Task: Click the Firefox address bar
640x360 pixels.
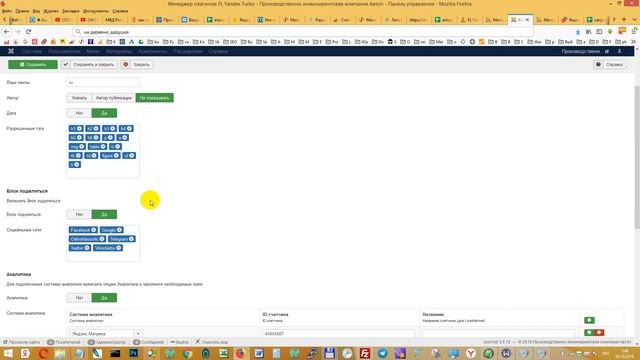Action: click(302, 31)
